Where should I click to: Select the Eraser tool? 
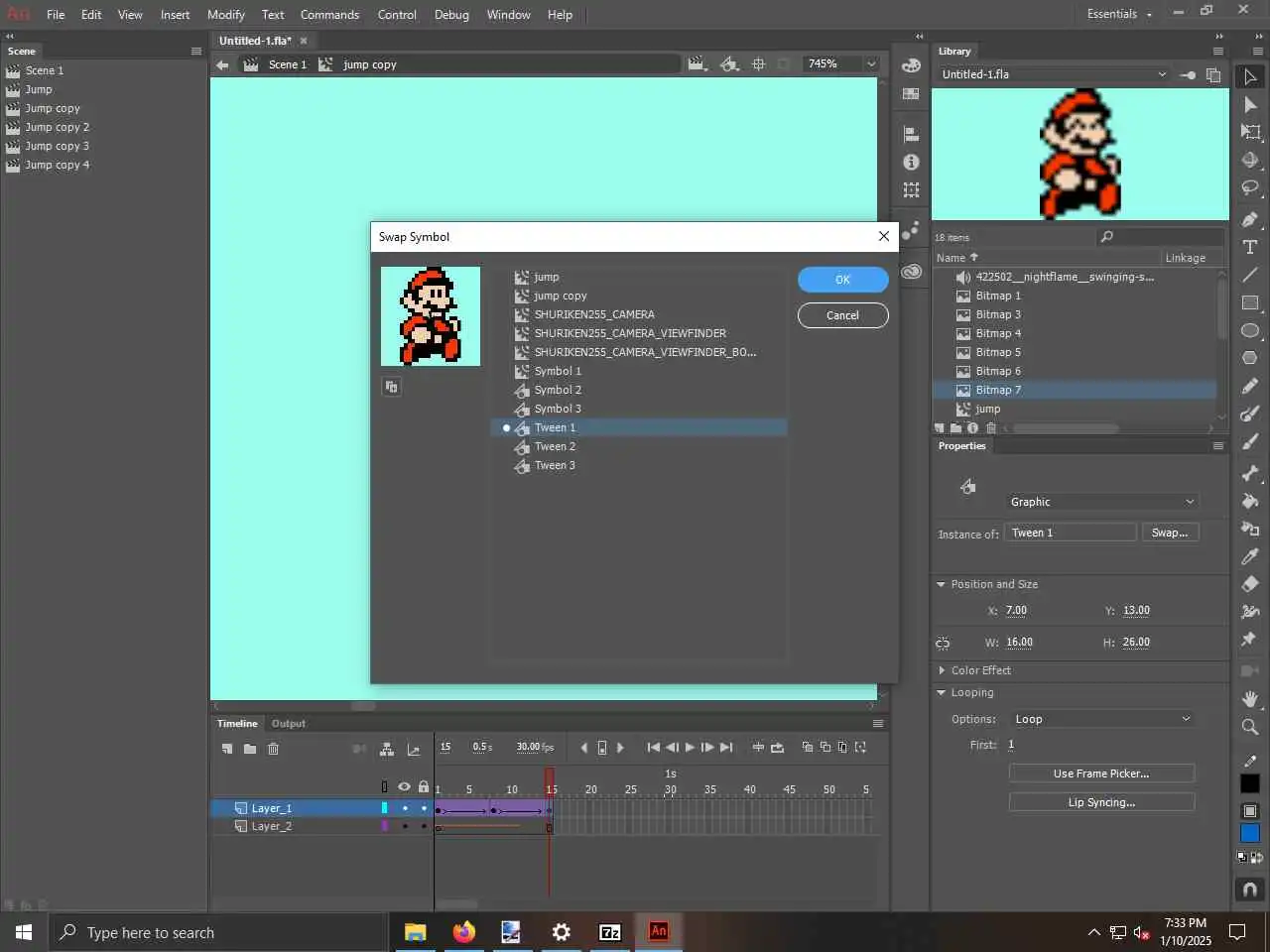(1250, 584)
